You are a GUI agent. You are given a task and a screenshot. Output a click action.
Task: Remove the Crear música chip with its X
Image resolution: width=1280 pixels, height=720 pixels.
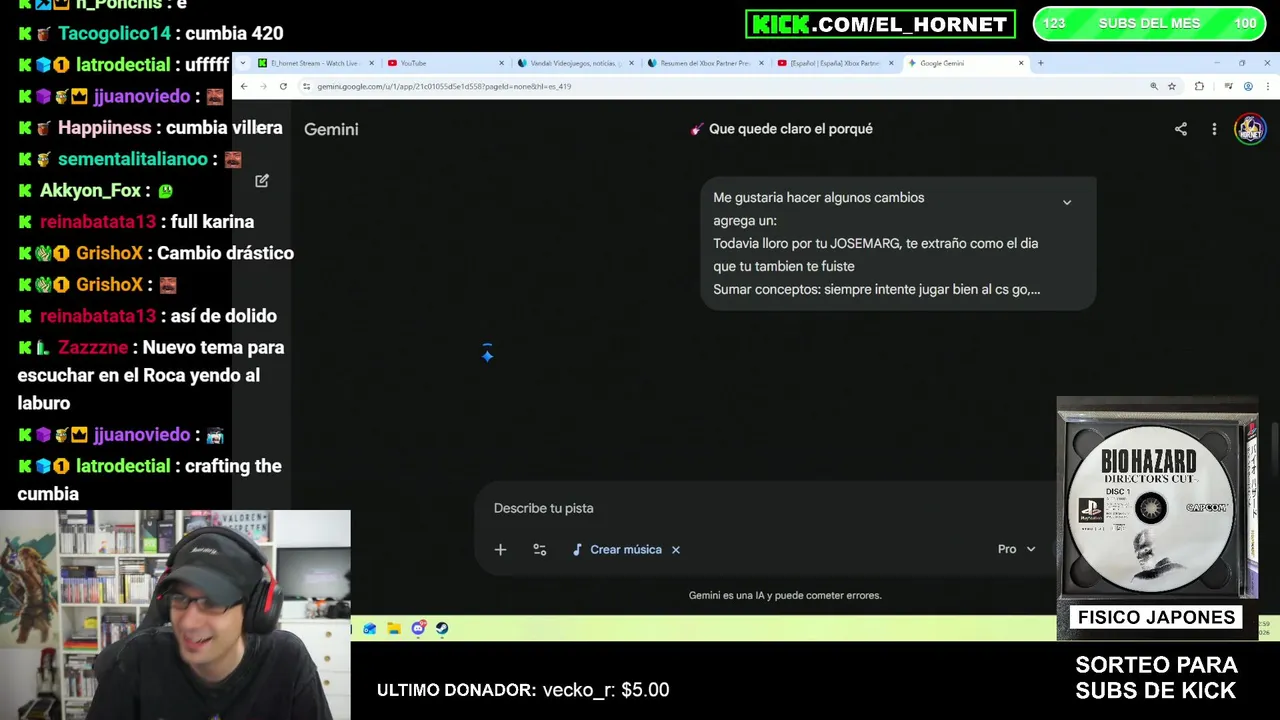(x=676, y=549)
